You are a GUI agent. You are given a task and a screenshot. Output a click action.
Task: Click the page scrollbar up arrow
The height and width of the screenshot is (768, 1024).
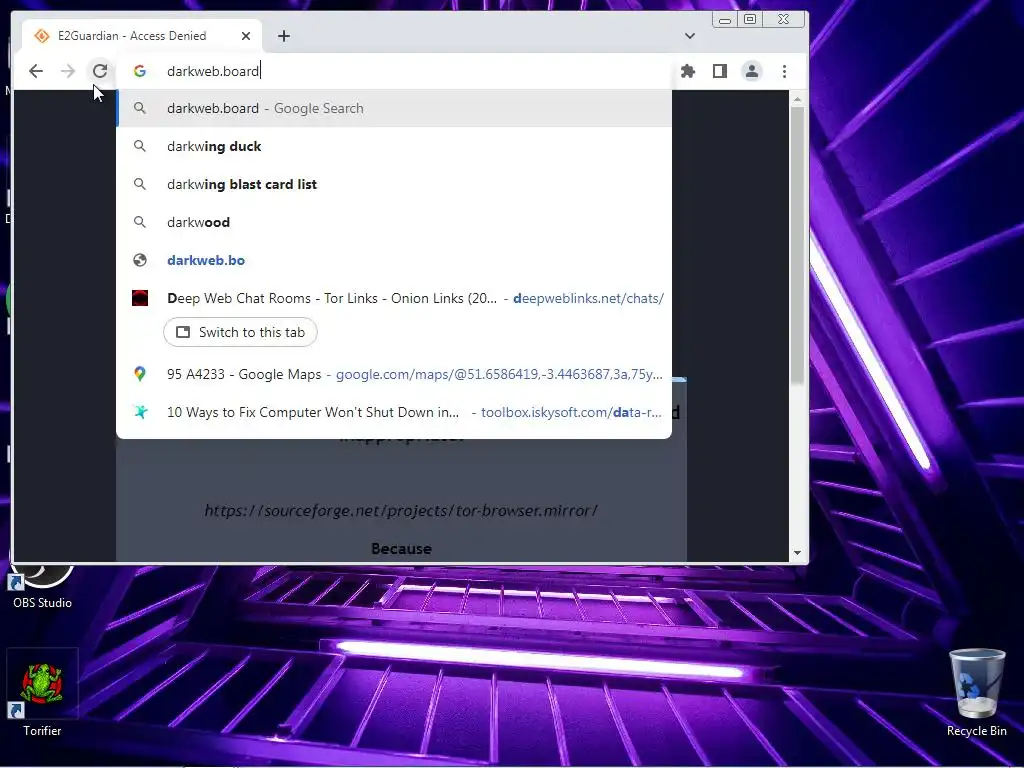797,99
